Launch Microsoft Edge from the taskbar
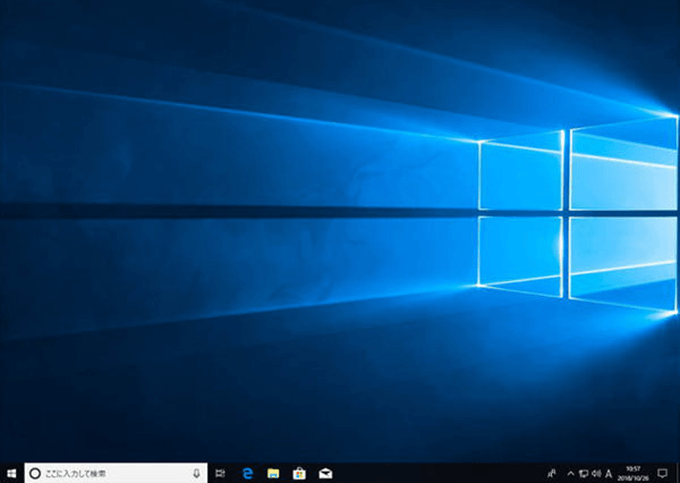680x483 pixels. (x=247, y=473)
